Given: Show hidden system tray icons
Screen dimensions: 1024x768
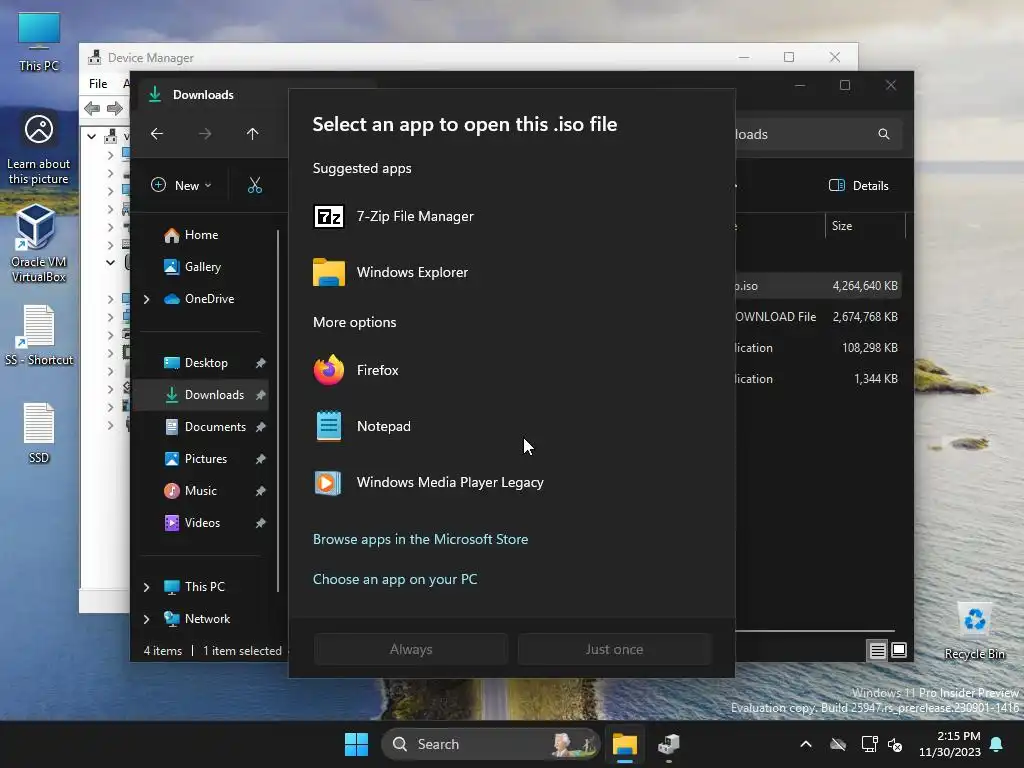Looking at the screenshot, I should pos(806,744).
